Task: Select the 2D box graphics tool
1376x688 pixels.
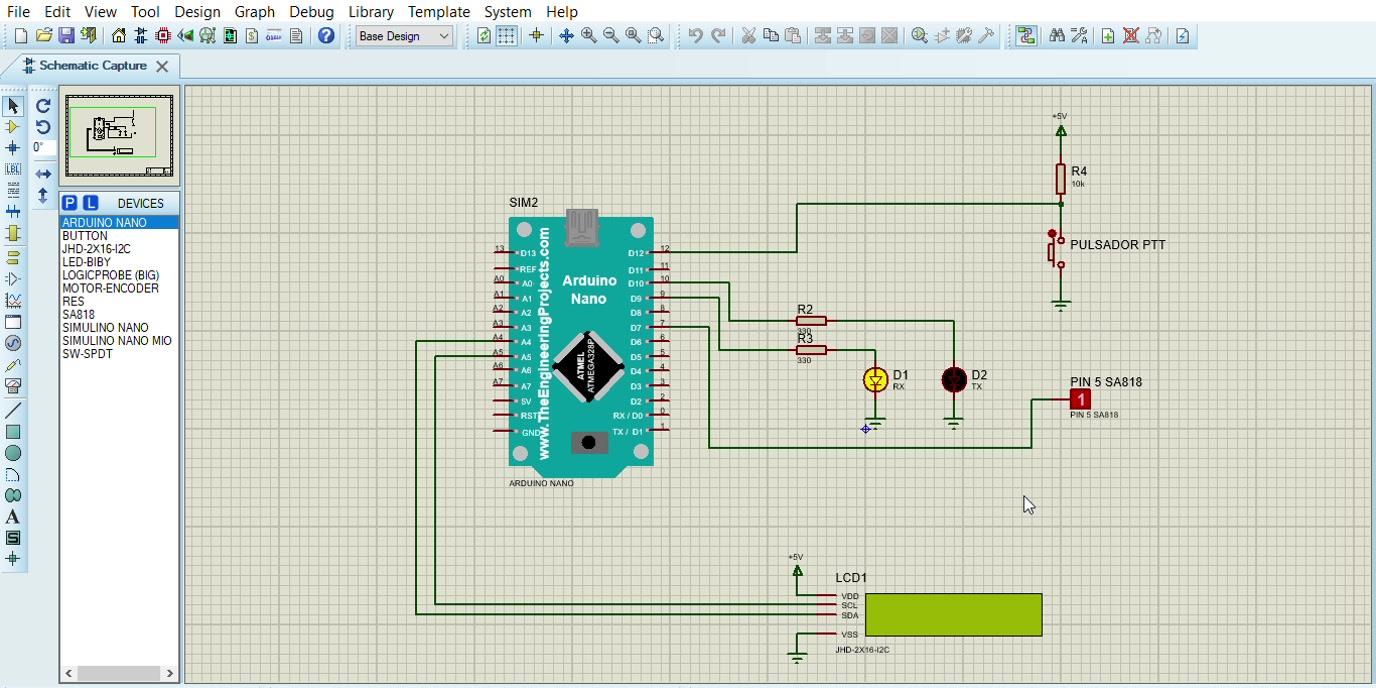Action: click(x=13, y=432)
